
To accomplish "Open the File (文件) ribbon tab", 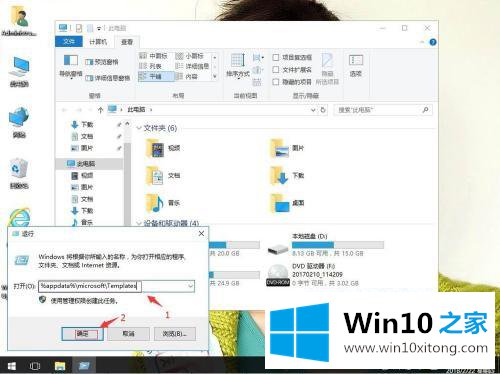I will click(x=69, y=41).
